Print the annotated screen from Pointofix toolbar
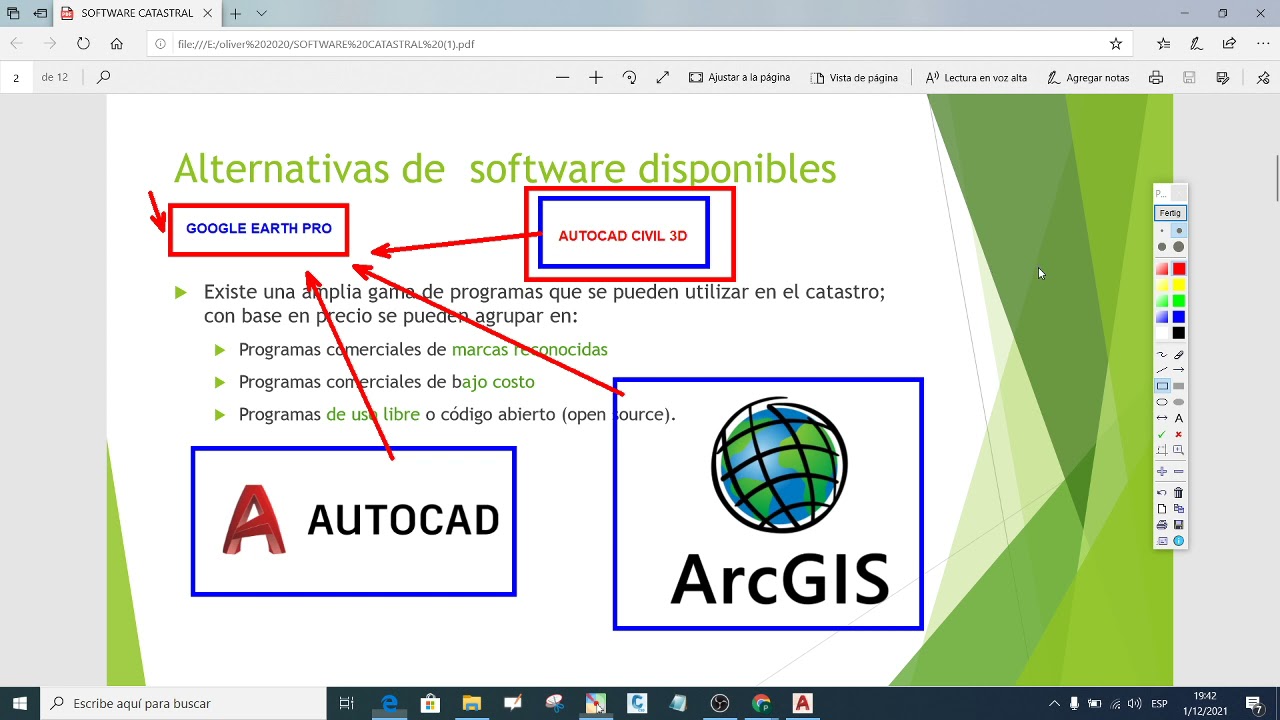This screenshot has width=1280, height=720. pos(1162,525)
